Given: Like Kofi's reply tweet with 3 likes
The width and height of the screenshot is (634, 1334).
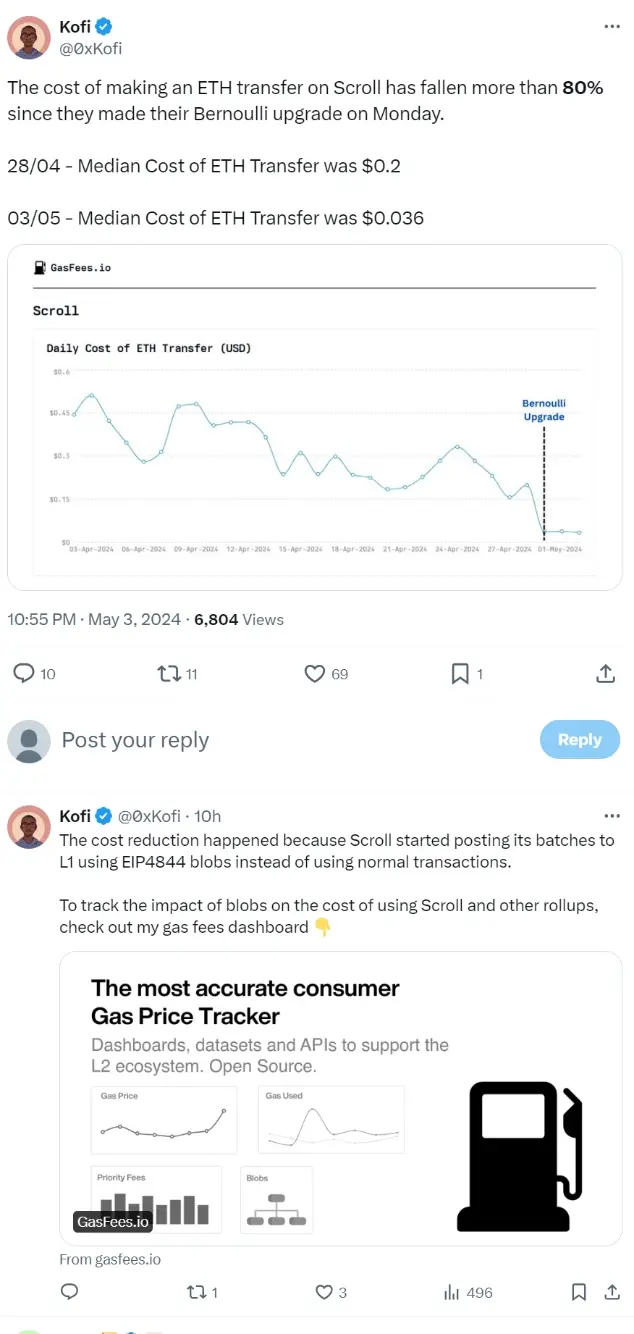Looking at the screenshot, I should click(324, 1292).
